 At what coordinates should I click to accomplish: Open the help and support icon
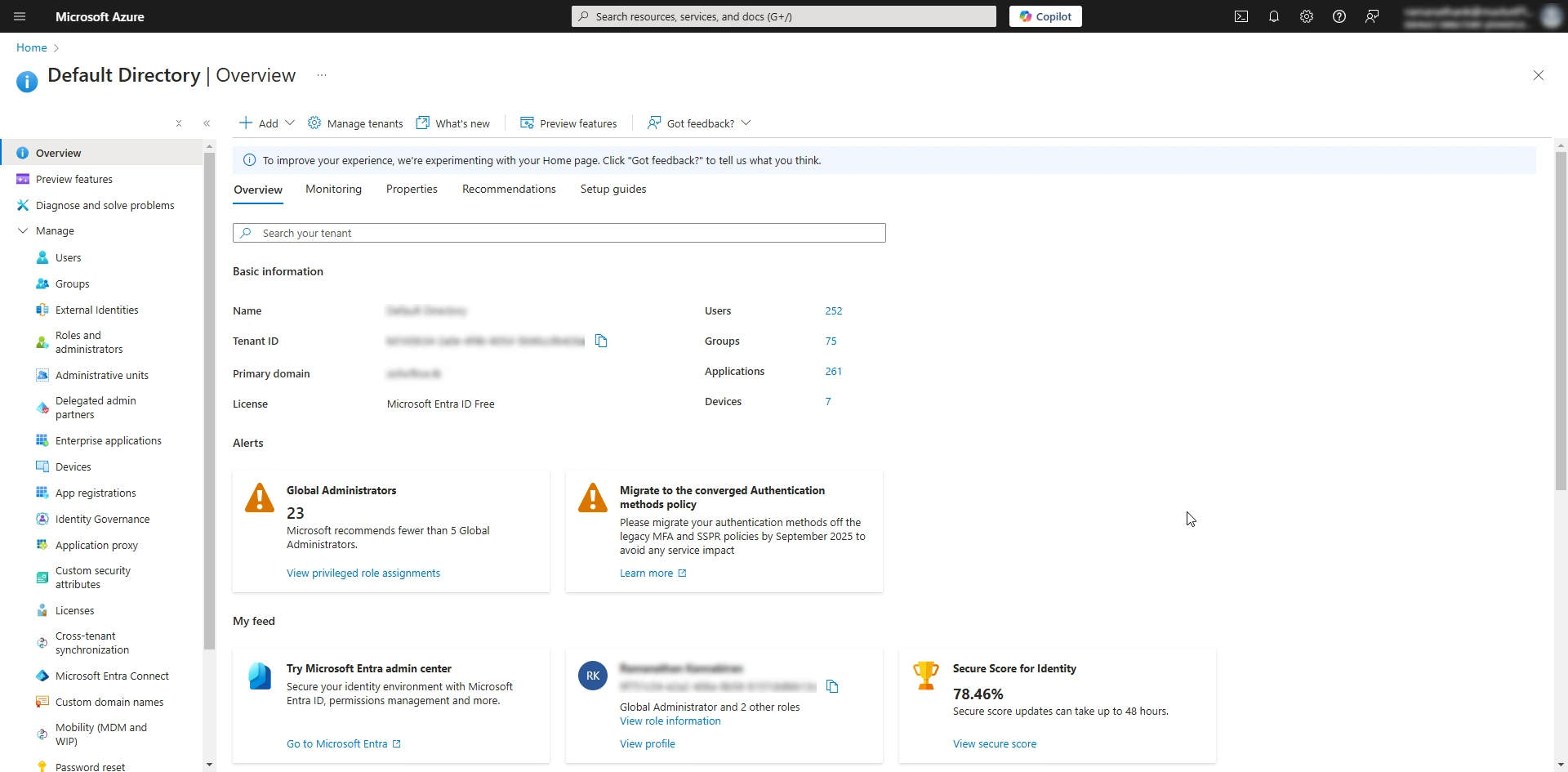pyautogui.click(x=1339, y=16)
